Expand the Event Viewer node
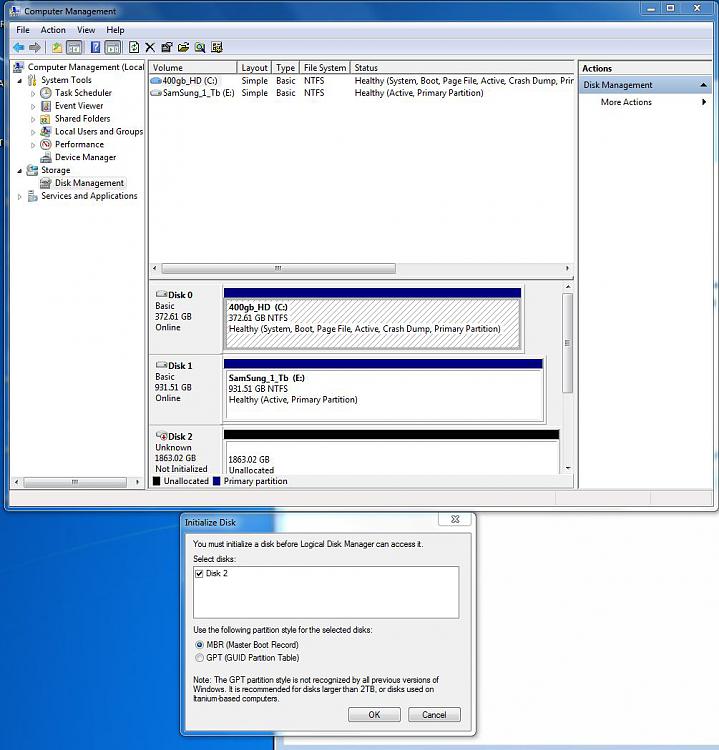The image size is (719, 750). (33, 107)
